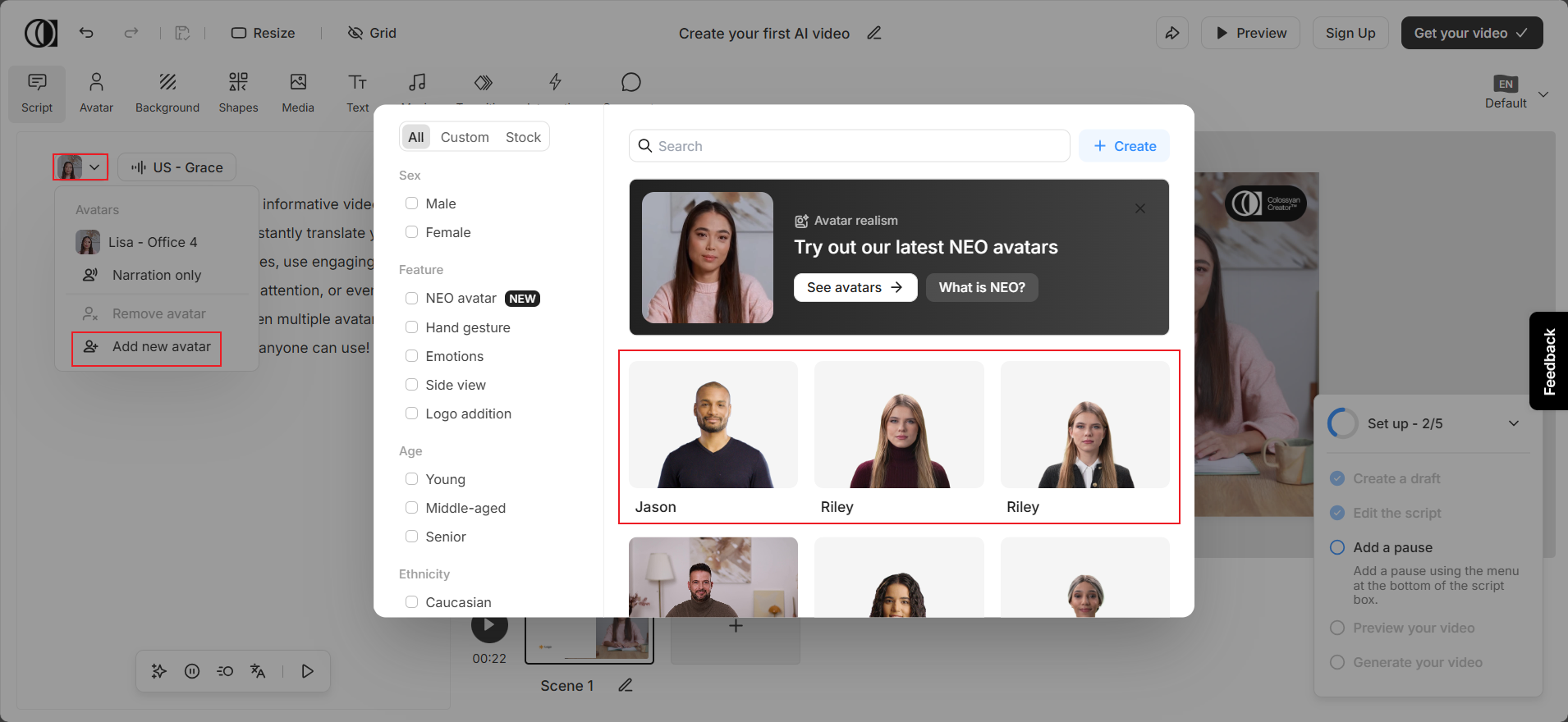Check the Emotions feature filter
This screenshot has height=722, width=1568.
click(x=411, y=356)
